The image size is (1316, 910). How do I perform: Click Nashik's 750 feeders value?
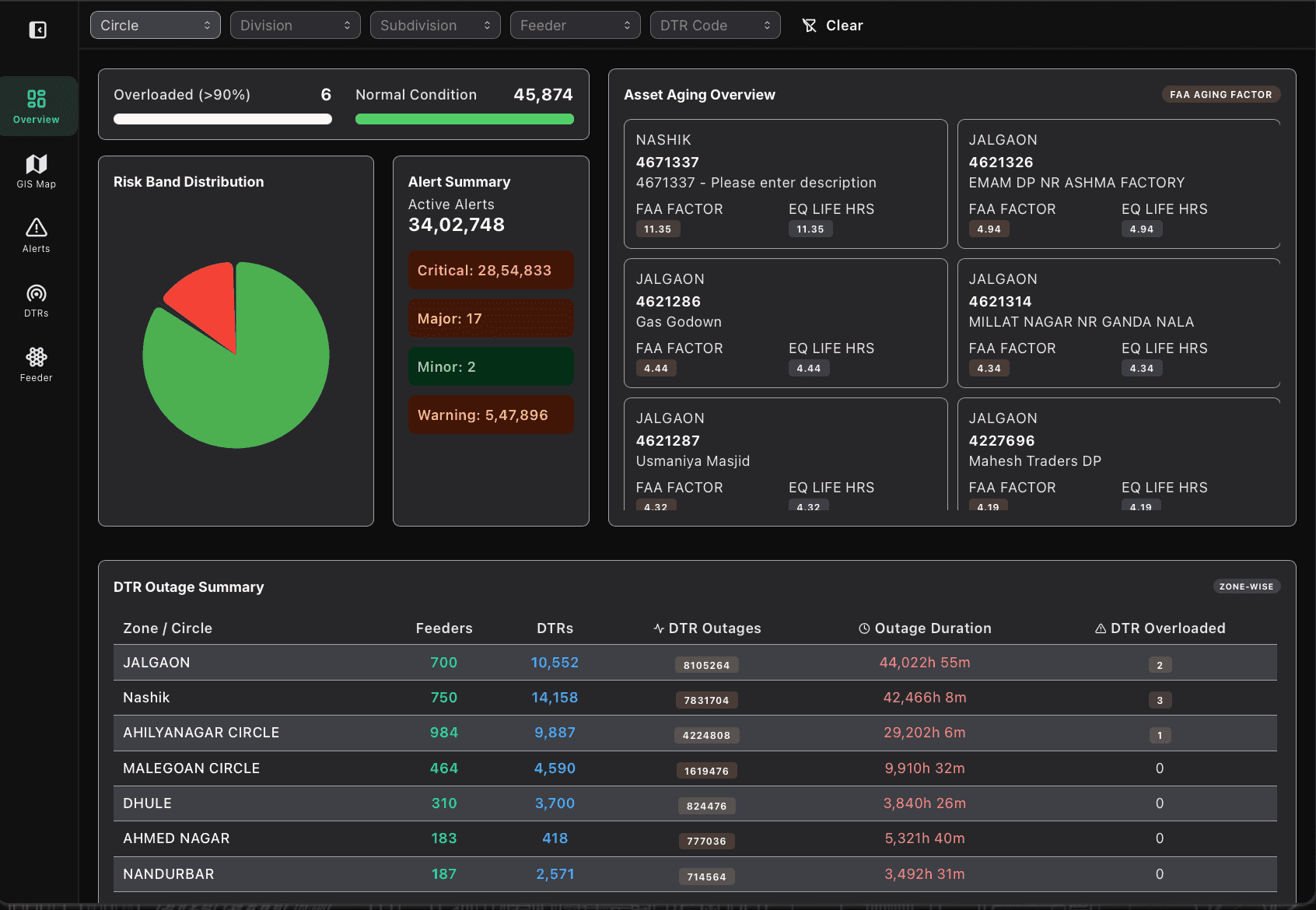click(444, 698)
